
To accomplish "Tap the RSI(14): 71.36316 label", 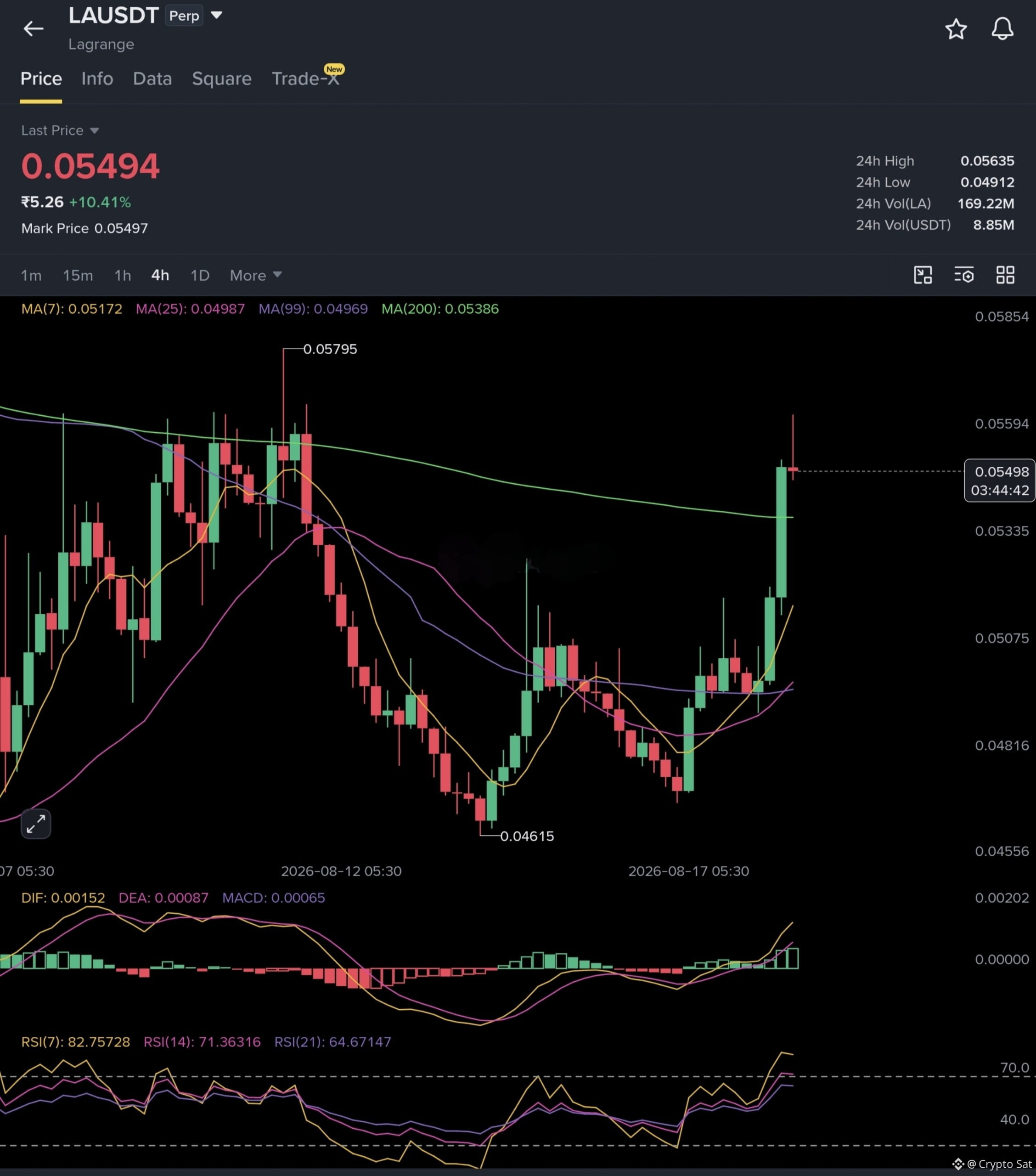I will (202, 1042).
